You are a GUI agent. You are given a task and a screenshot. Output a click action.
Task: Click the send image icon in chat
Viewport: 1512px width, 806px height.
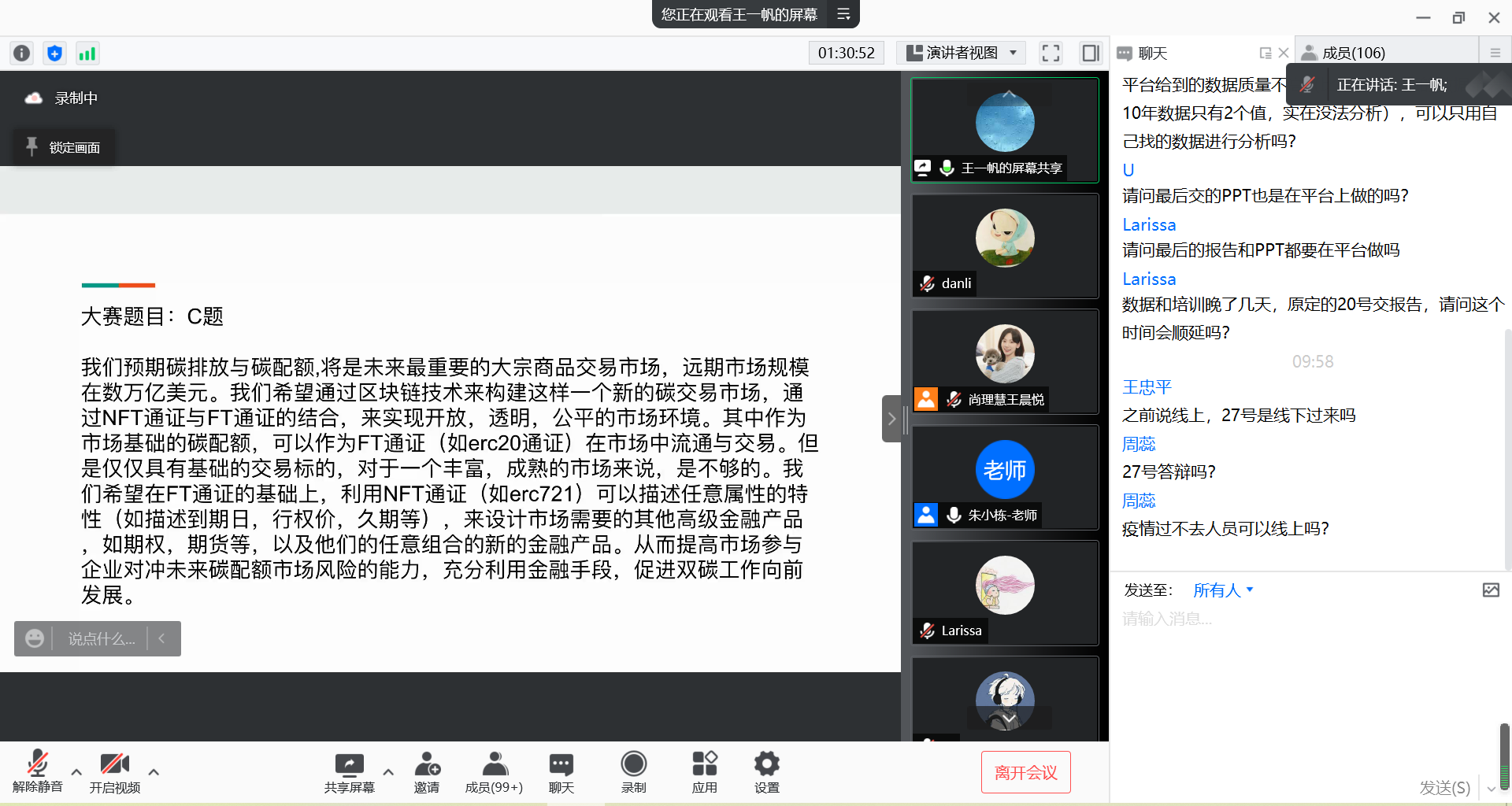click(x=1491, y=590)
